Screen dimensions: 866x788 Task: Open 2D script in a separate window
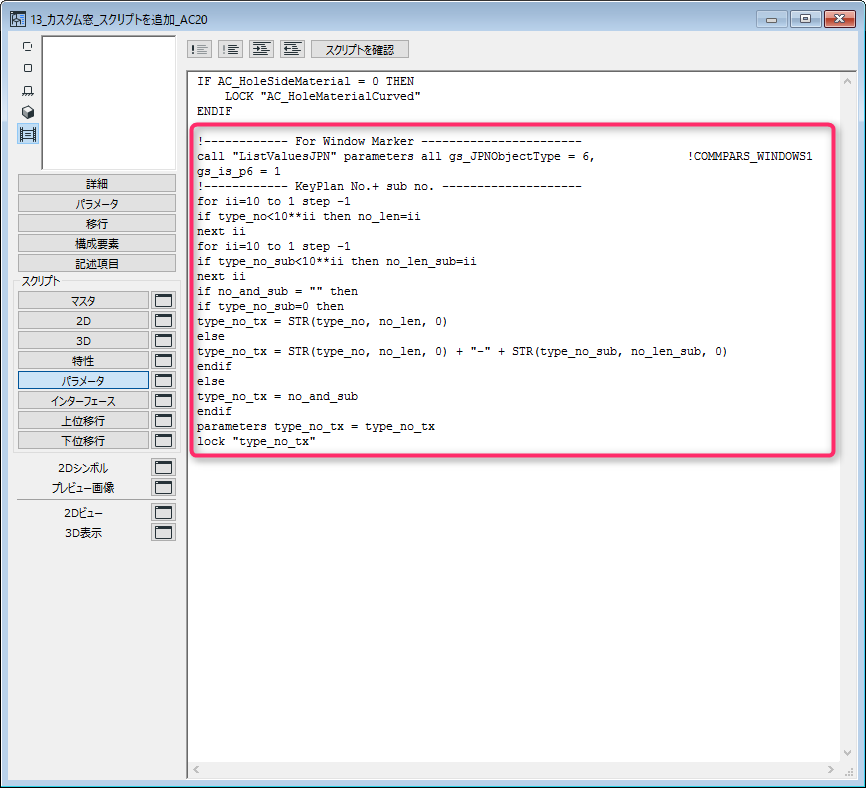point(163,320)
